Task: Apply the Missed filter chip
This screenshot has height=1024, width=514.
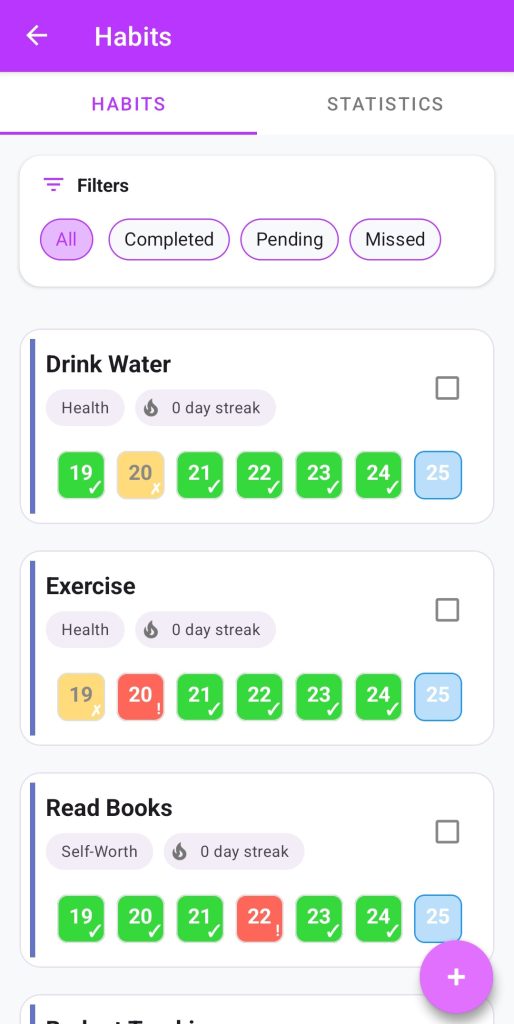Action: point(395,240)
